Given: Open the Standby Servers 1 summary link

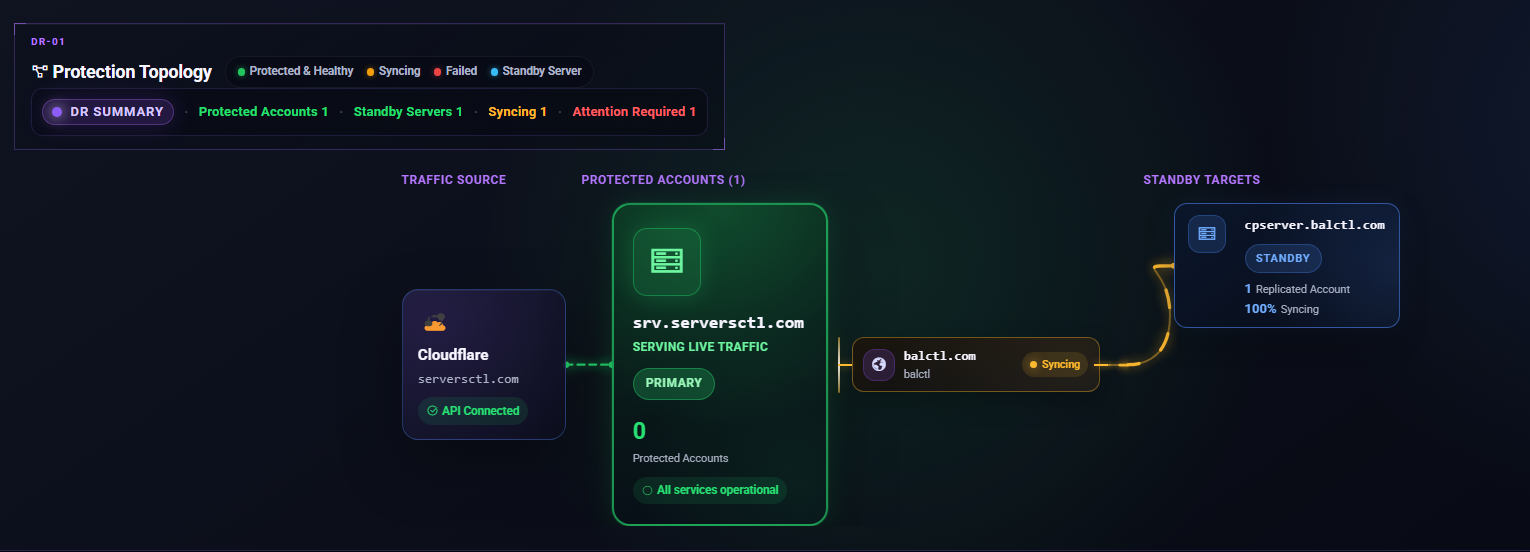Looking at the screenshot, I should point(408,112).
